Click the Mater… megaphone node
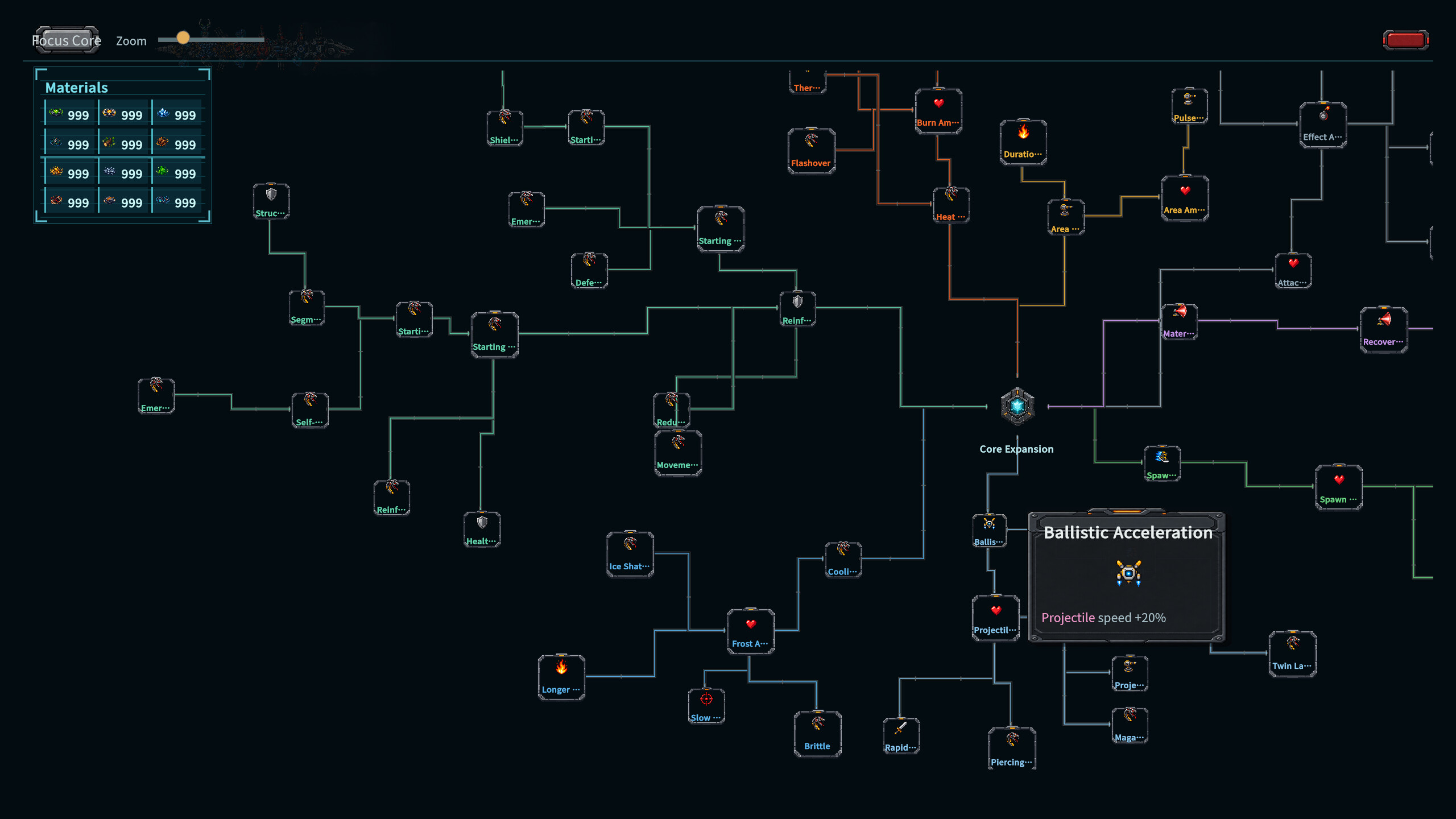The width and height of the screenshot is (1456, 819). (x=1178, y=322)
